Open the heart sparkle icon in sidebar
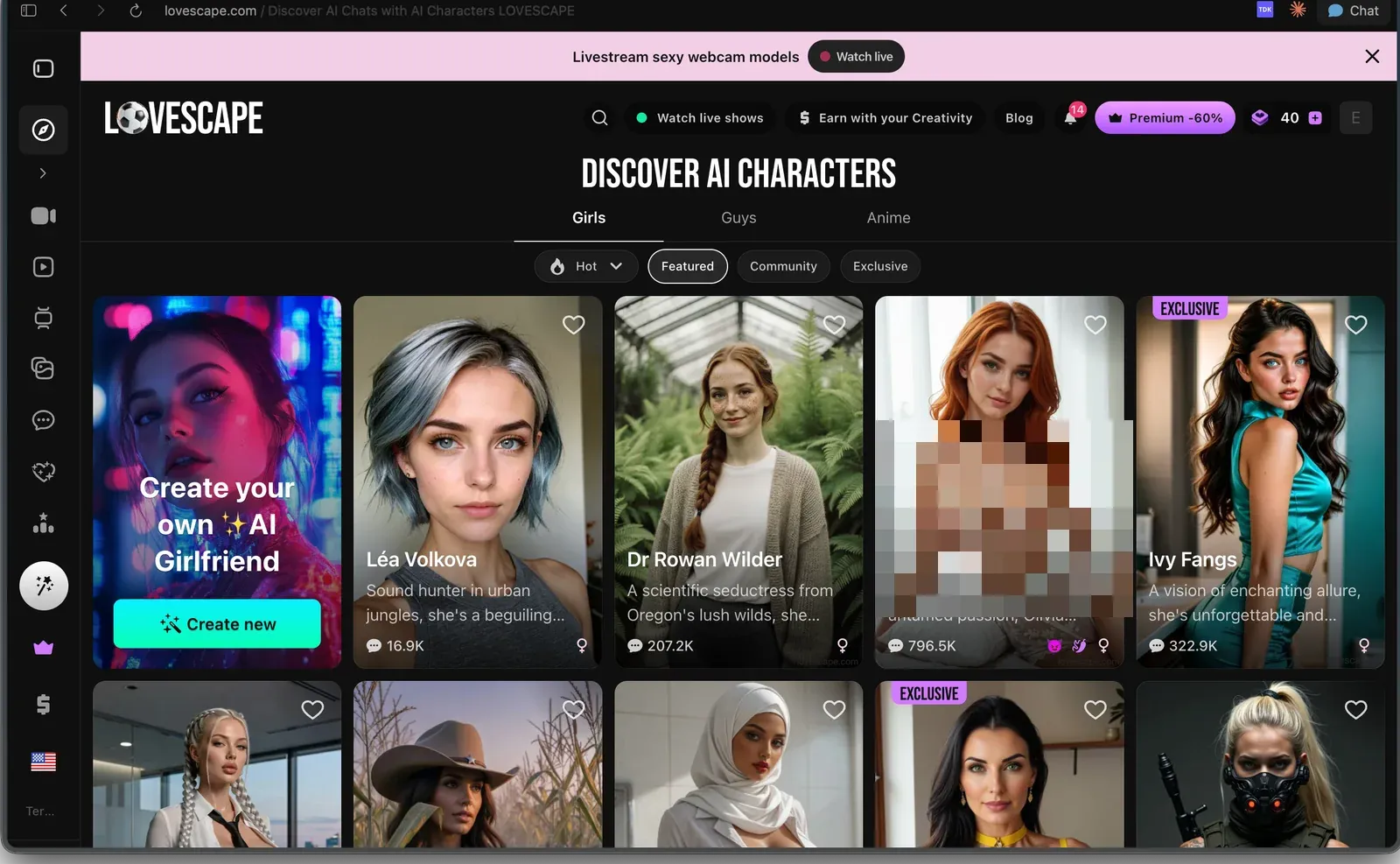 (43, 472)
